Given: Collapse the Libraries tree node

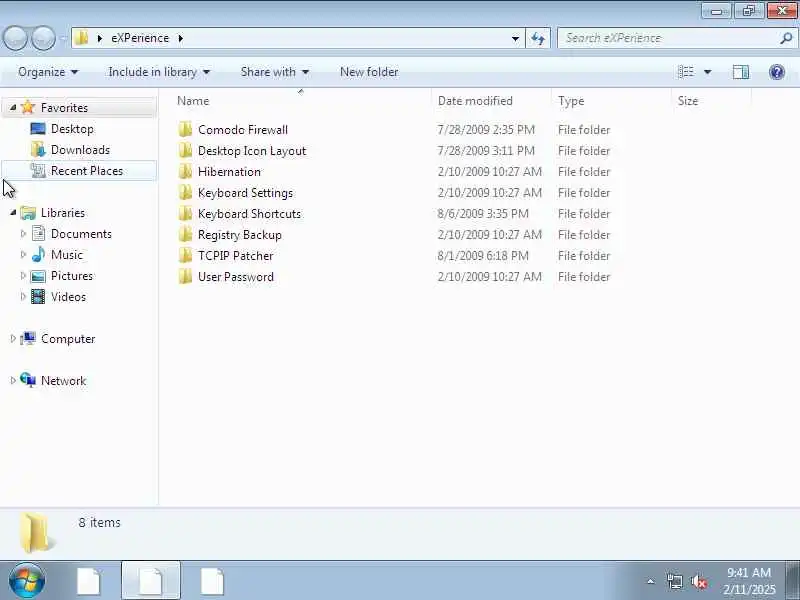Looking at the screenshot, I should (x=13, y=212).
